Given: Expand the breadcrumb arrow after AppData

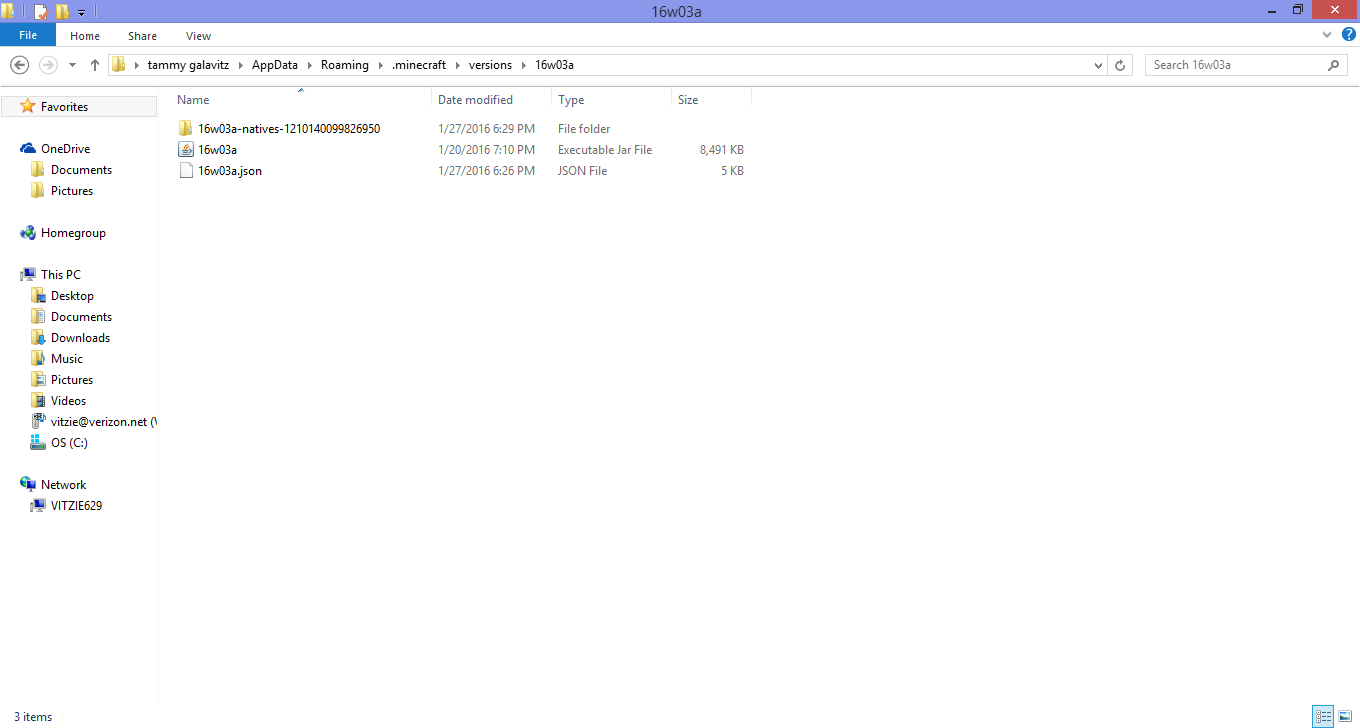Looking at the screenshot, I should click(312, 65).
